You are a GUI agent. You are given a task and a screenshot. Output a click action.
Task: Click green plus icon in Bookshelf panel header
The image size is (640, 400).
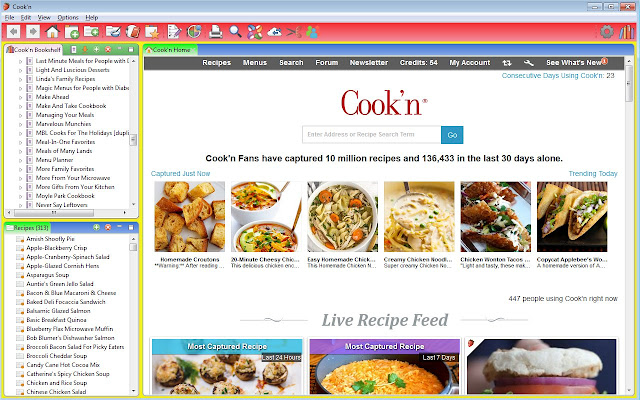[x=96, y=49]
